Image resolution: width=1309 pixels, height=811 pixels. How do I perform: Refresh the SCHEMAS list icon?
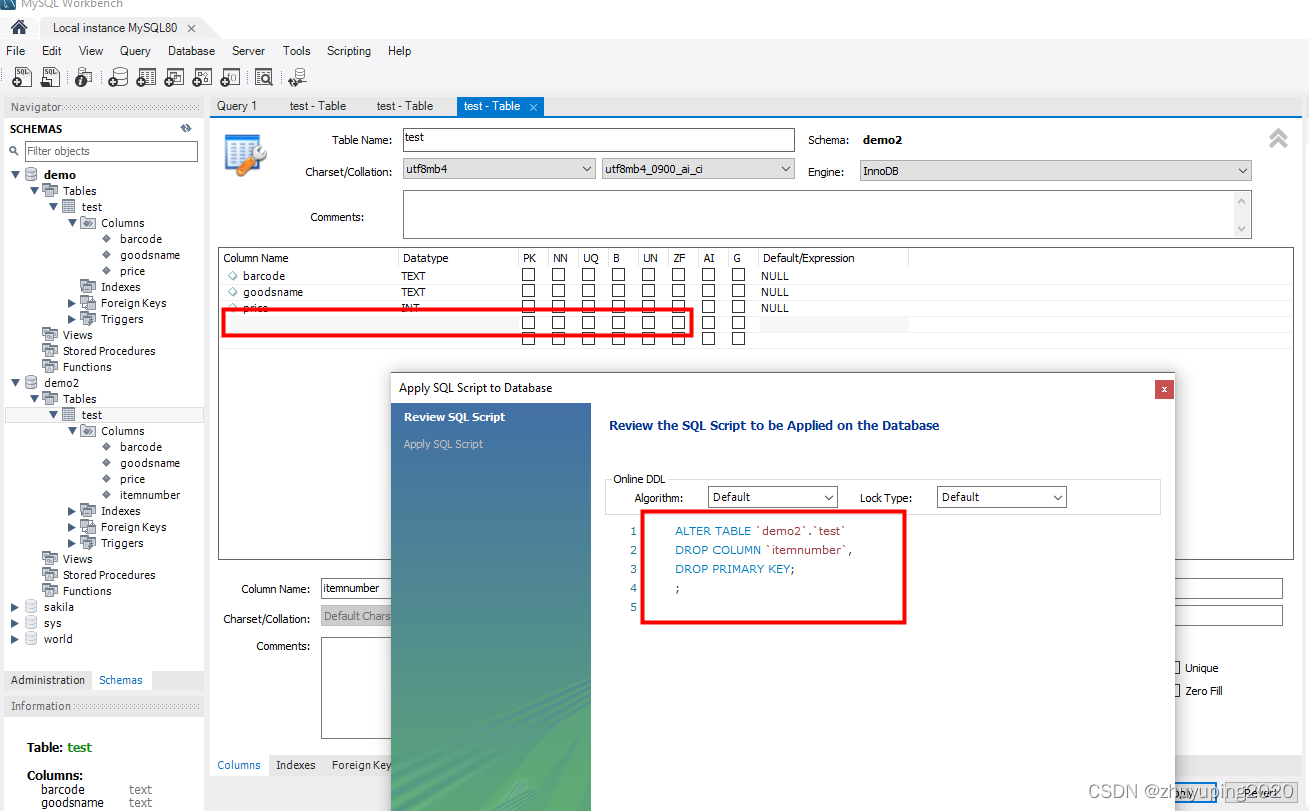(185, 128)
